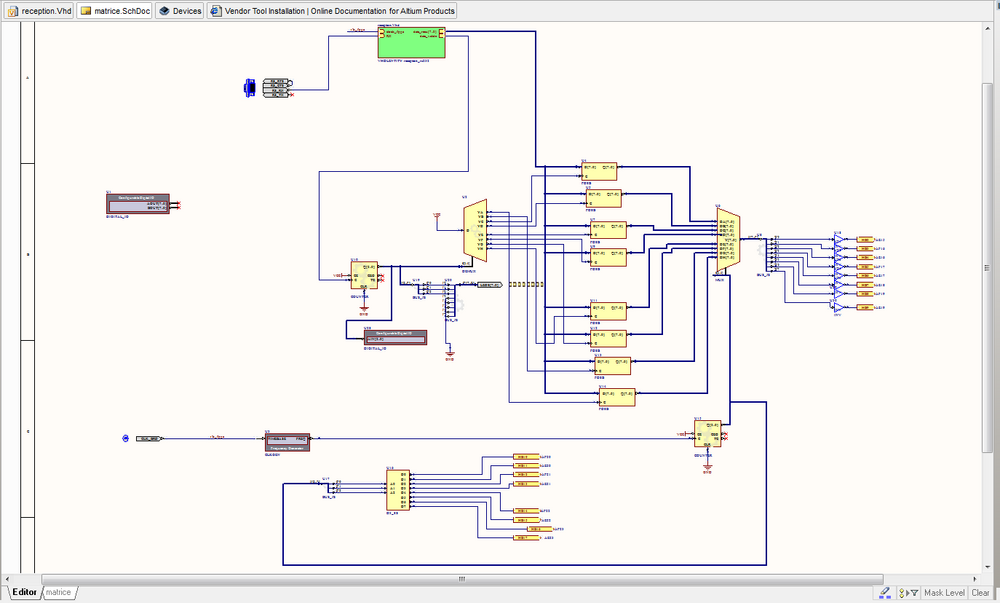The image size is (1000, 603).
Task: Select the green VHDL entity block
Action: [x=411, y=43]
